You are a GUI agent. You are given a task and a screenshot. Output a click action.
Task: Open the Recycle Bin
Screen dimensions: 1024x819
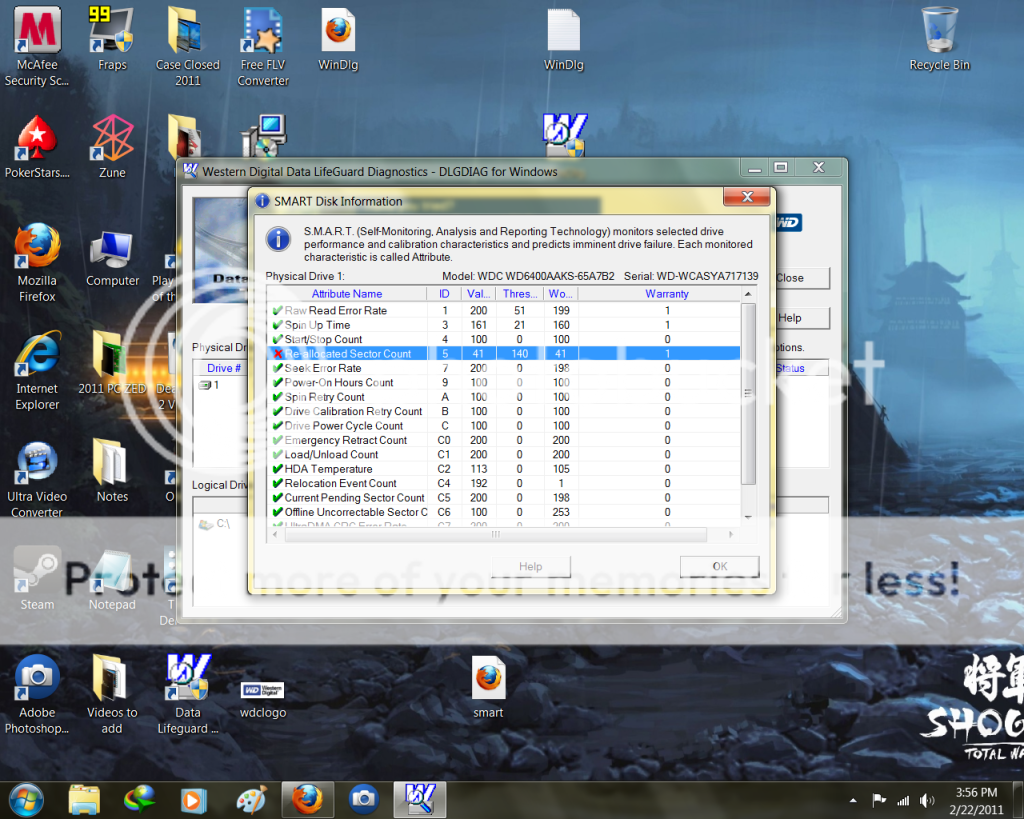pos(940,39)
